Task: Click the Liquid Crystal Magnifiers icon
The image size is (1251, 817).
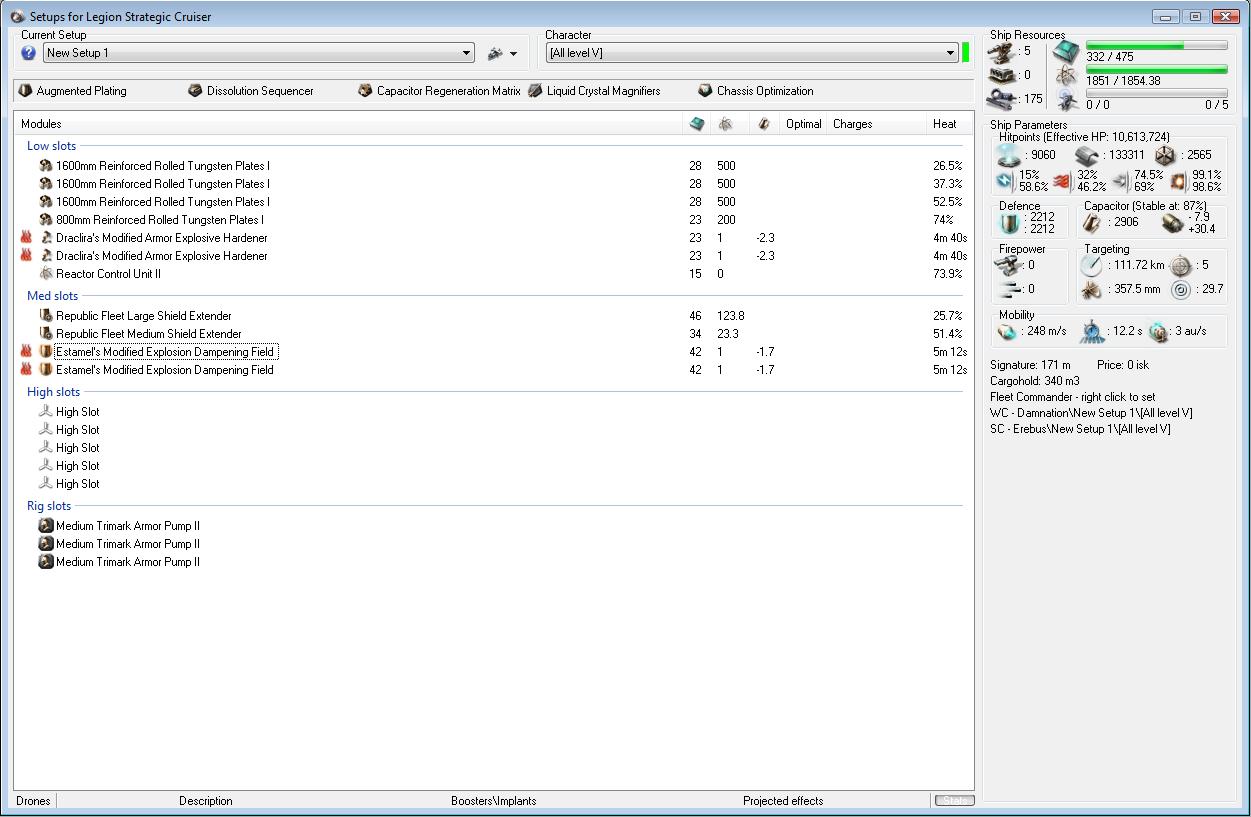Action: tap(535, 91)
